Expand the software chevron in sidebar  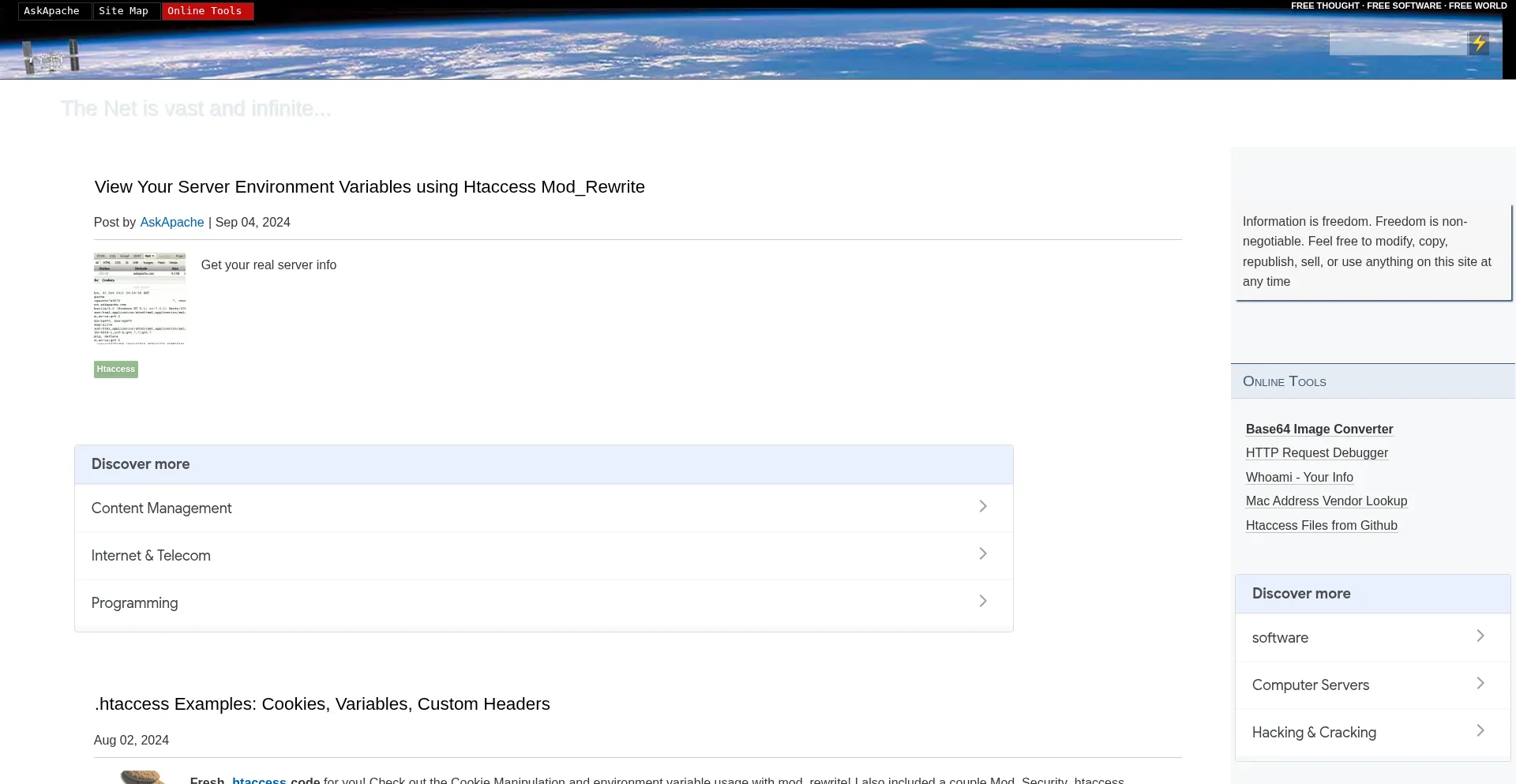coord(1480,636)
